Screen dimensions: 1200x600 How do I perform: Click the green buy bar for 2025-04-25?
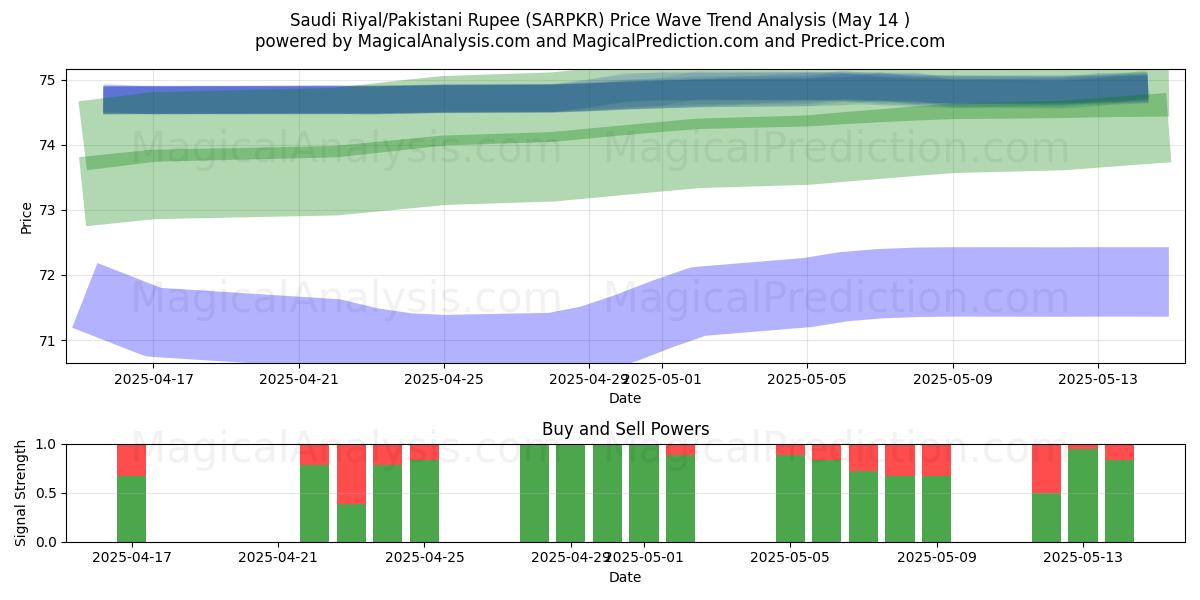425,501
